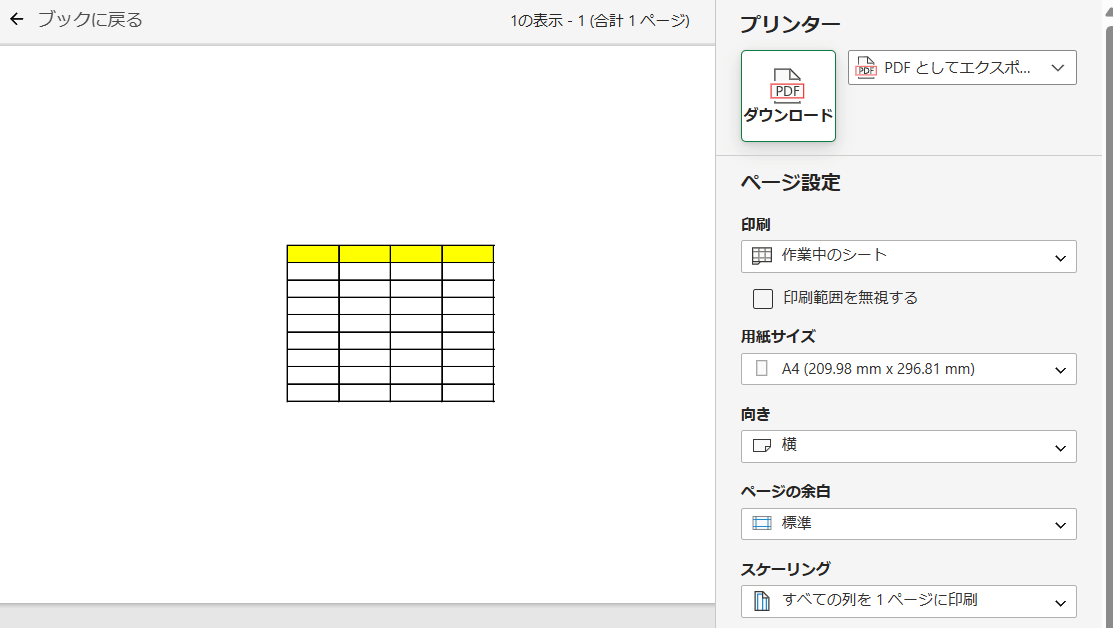Screen dimensions: 1113x628
Task: Click the small PDF export icon
Action: (866, 67)
